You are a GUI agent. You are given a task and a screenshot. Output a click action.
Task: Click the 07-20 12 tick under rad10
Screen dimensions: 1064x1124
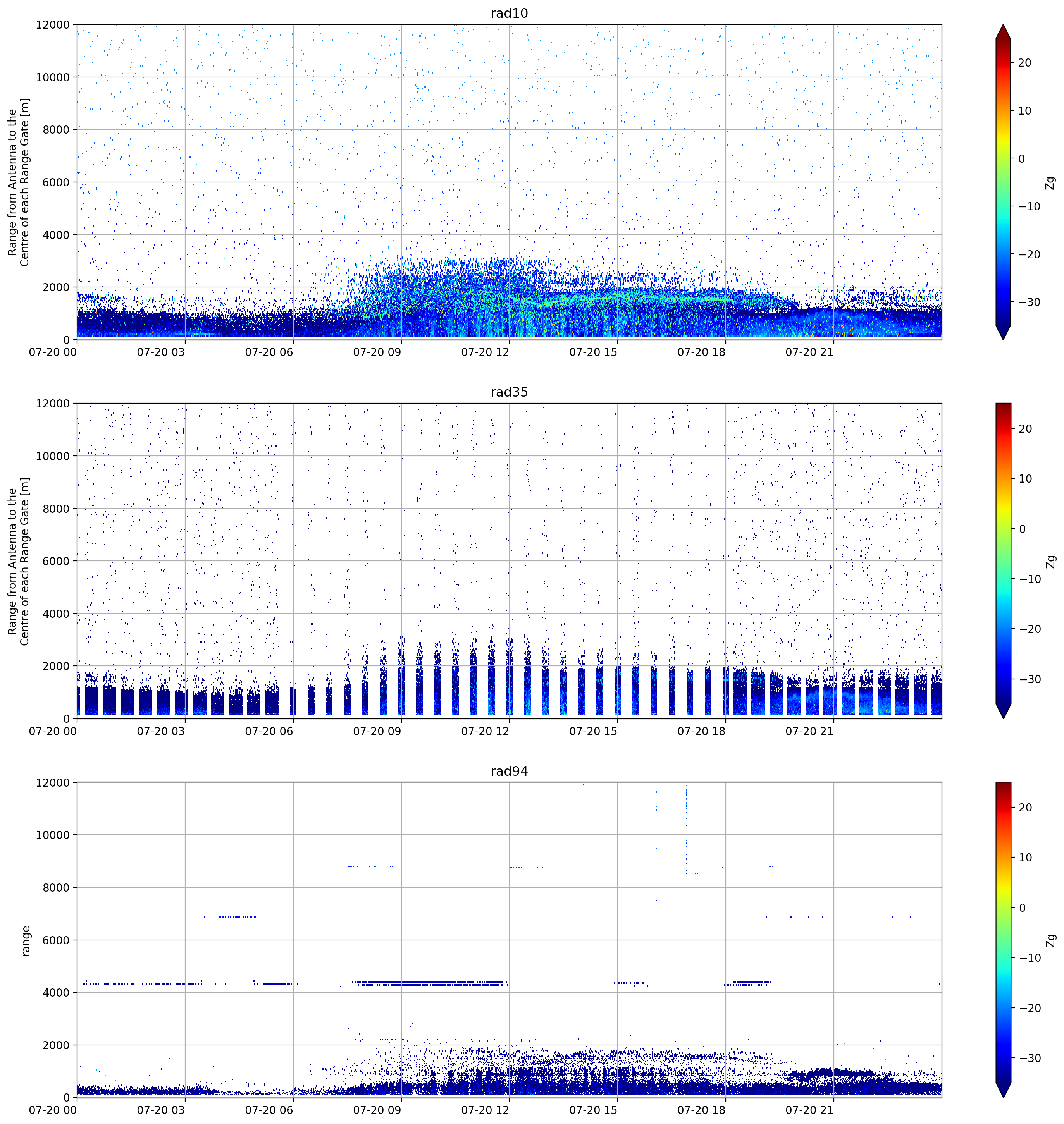coord(485,352)
